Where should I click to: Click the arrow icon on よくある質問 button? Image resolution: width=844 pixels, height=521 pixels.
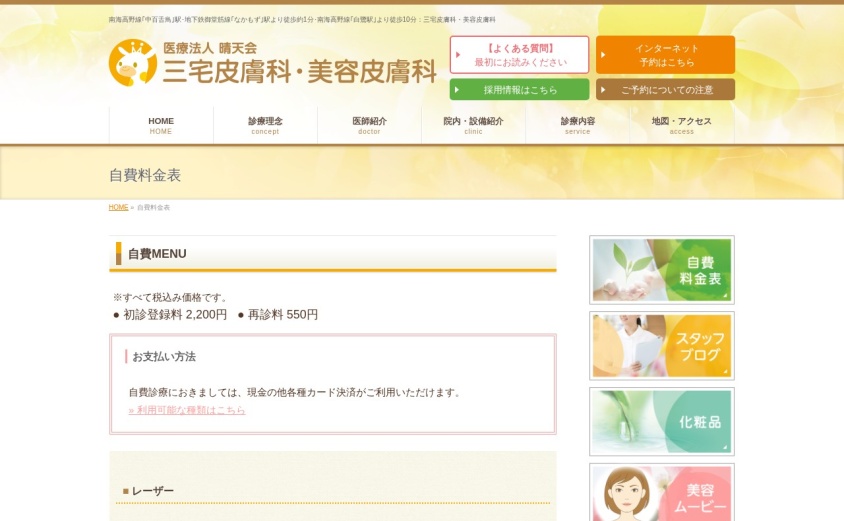[x=458, y=55]
